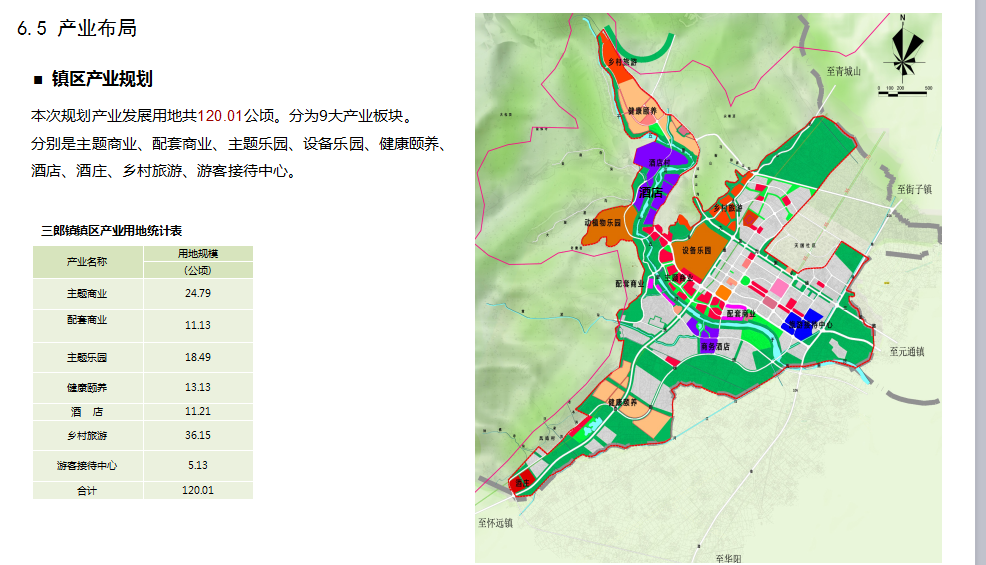
Task: Click the '至怀远镇' map direction label
Action: coord(495,523)
